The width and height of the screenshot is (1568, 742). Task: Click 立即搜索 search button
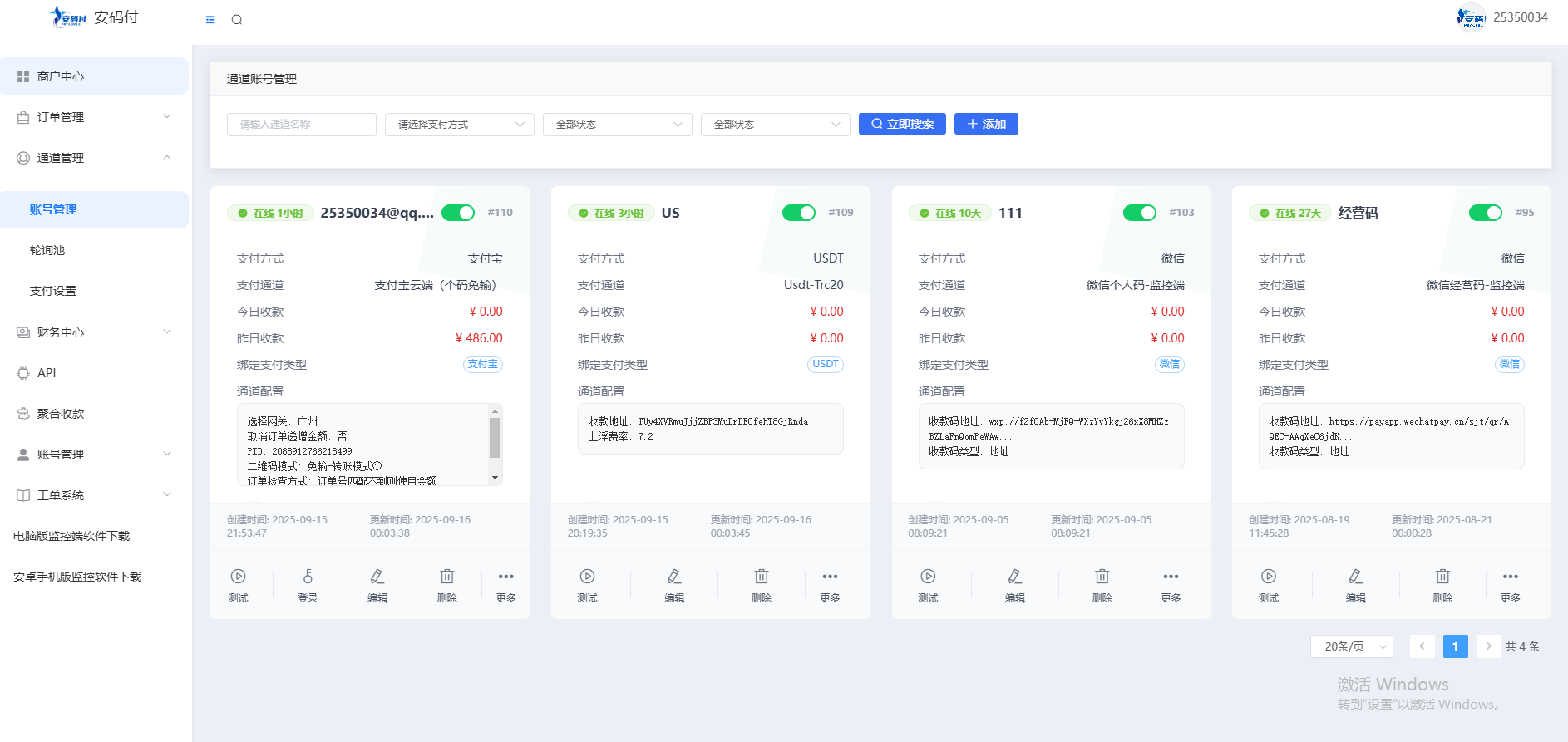902,124
